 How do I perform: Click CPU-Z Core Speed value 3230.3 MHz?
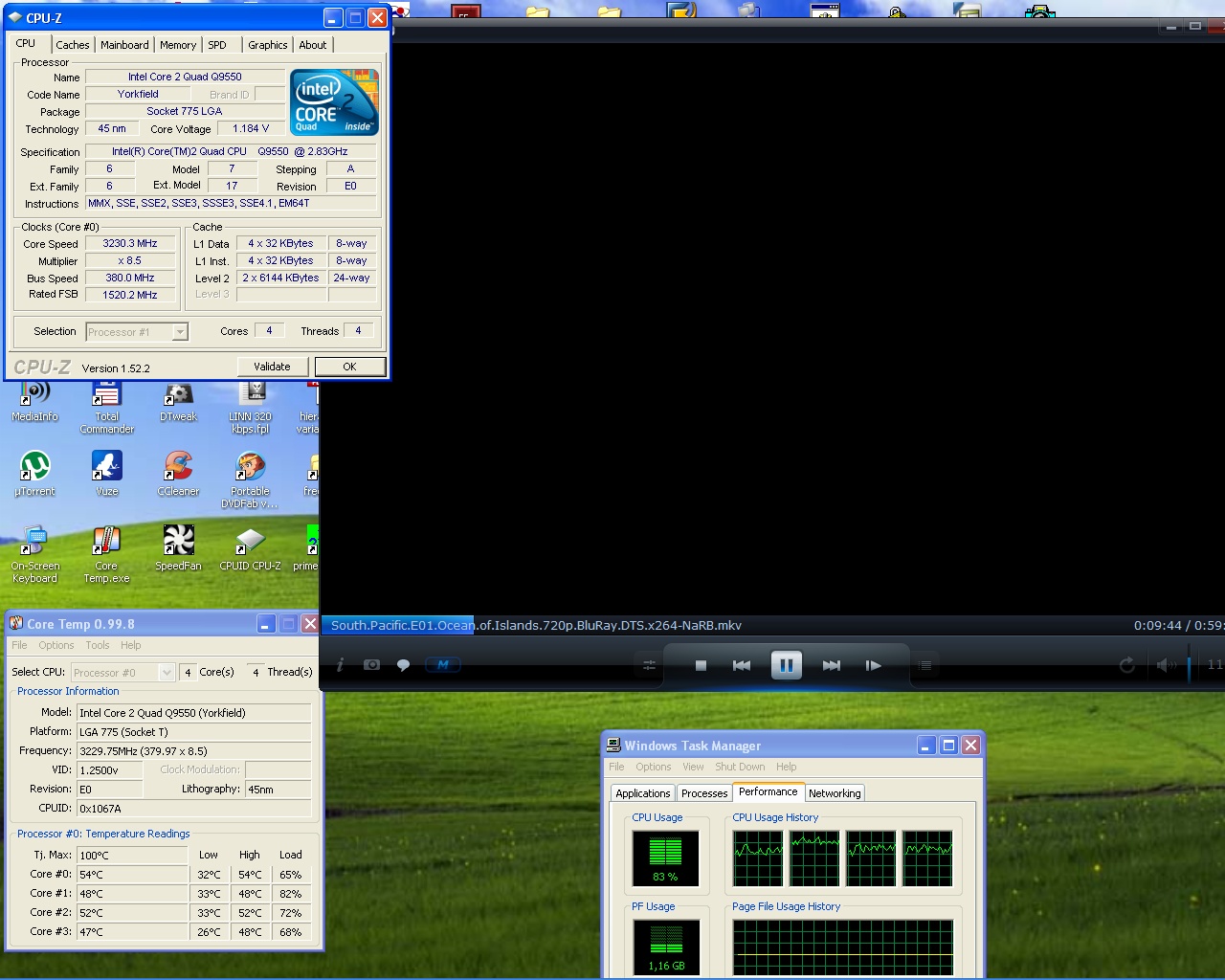(130, 244)
